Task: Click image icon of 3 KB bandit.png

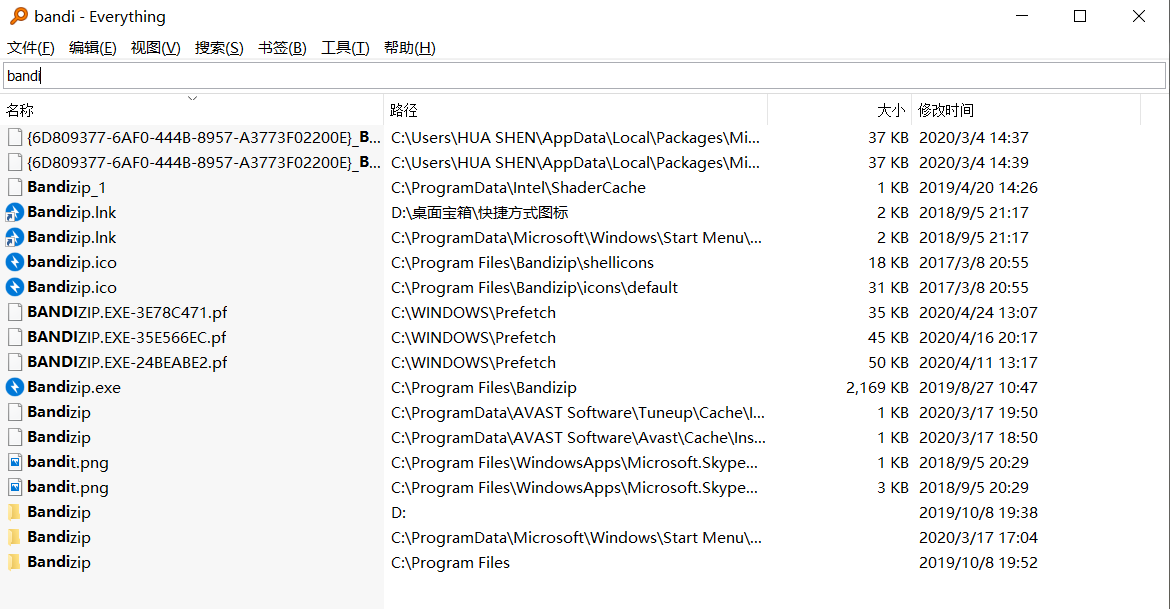Action: coord(15,487)
